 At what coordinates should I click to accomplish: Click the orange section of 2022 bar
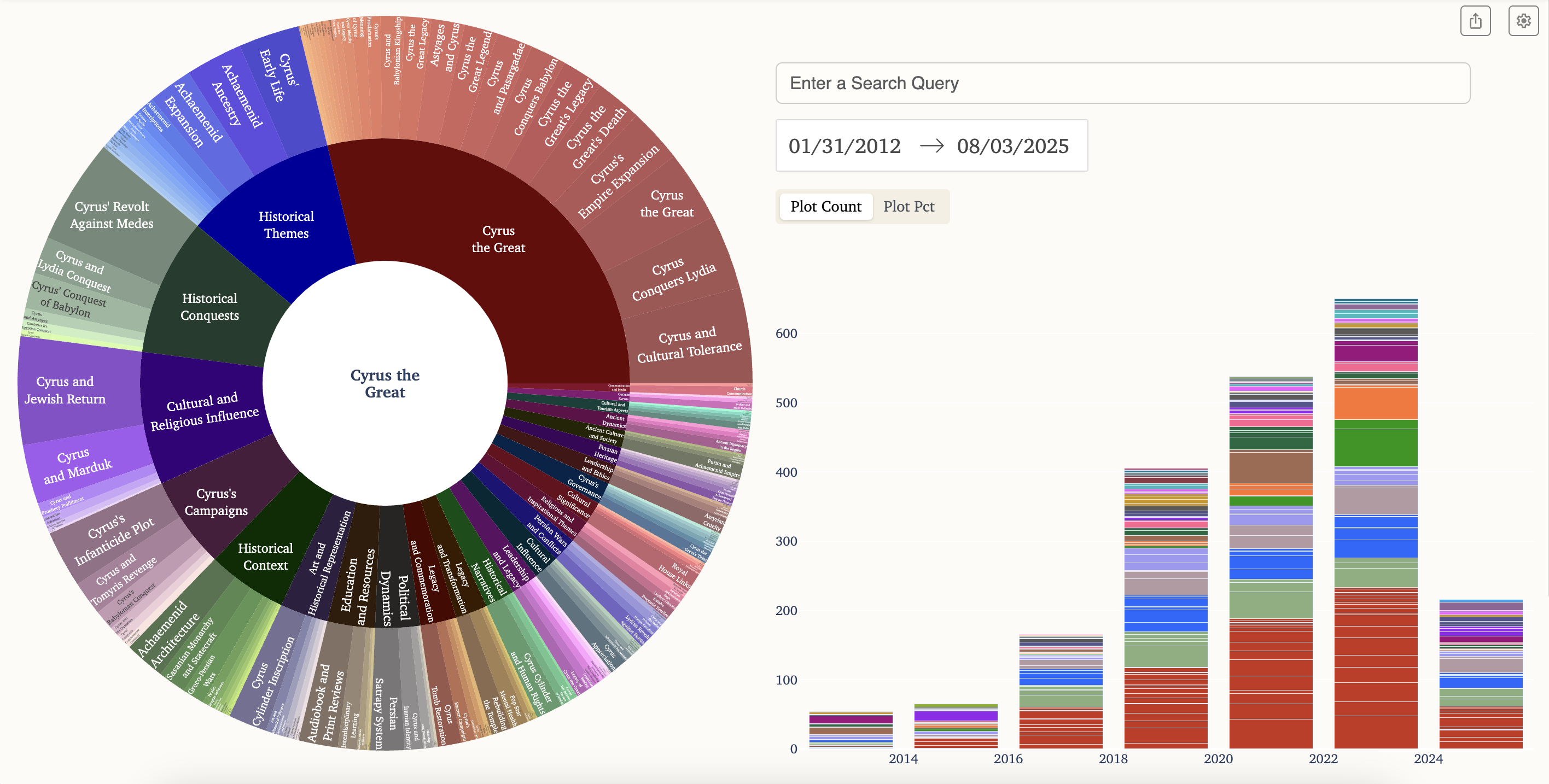1375,403
